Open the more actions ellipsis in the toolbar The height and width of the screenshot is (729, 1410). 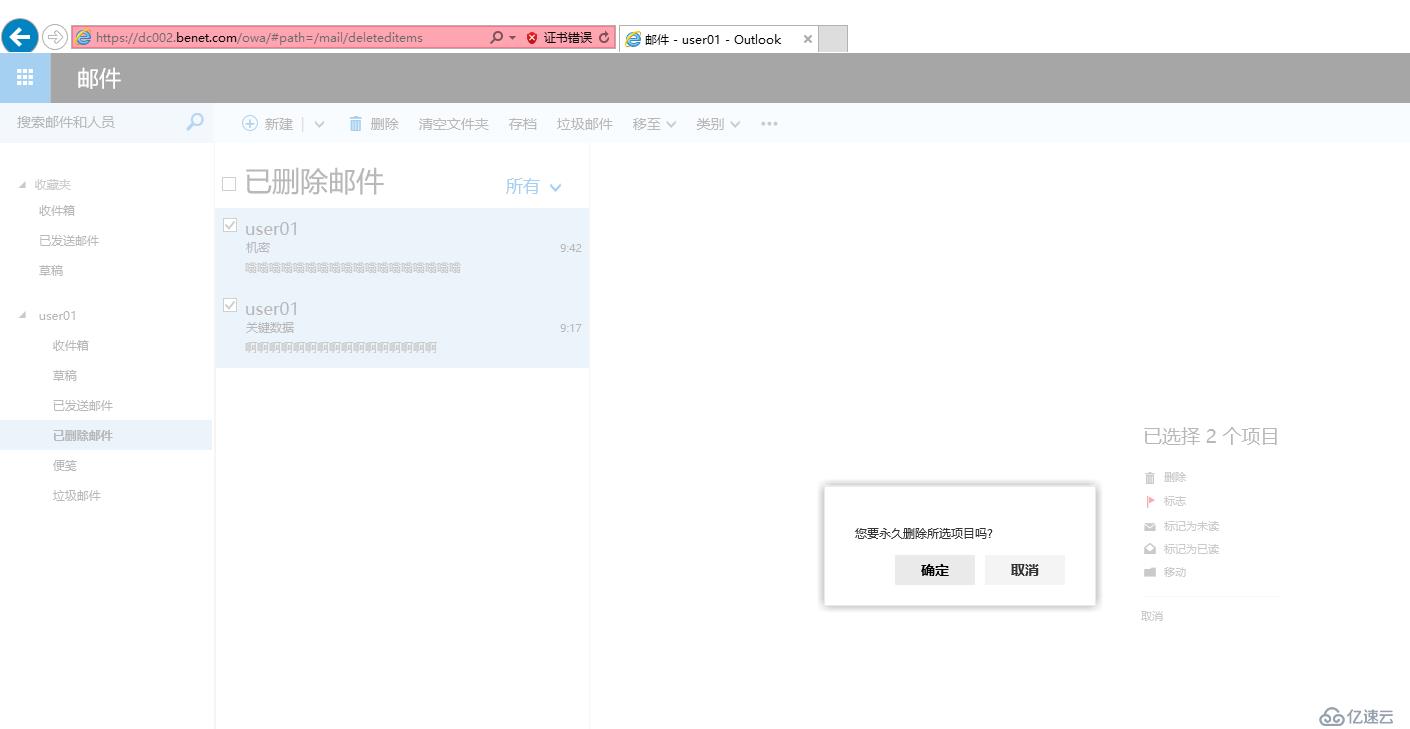[769, 124]
